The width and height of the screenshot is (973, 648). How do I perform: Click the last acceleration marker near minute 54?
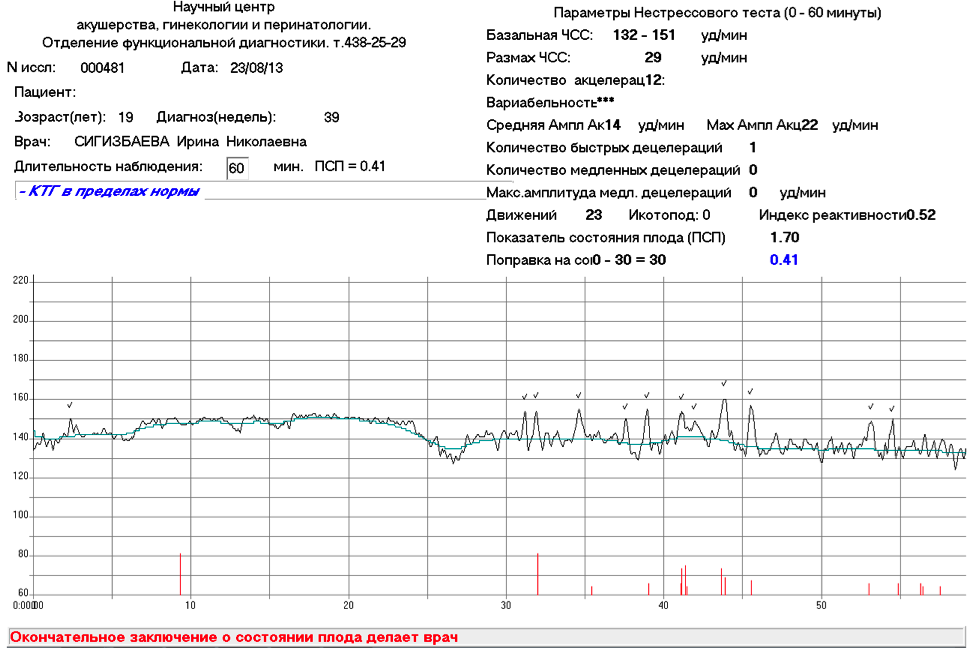(892, 408)
